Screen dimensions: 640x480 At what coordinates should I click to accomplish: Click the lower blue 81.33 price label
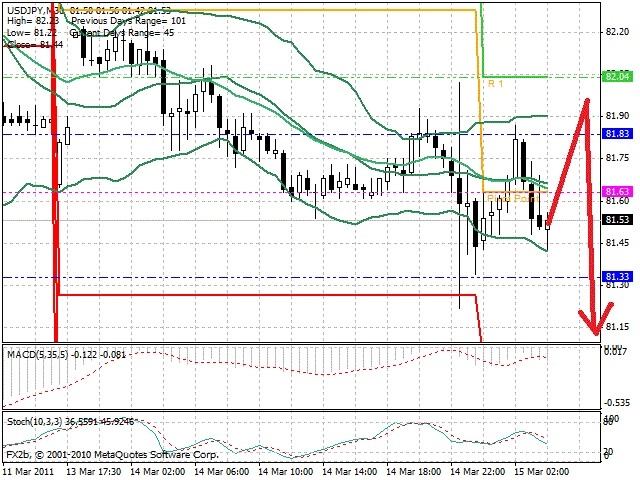click(617, 276)
